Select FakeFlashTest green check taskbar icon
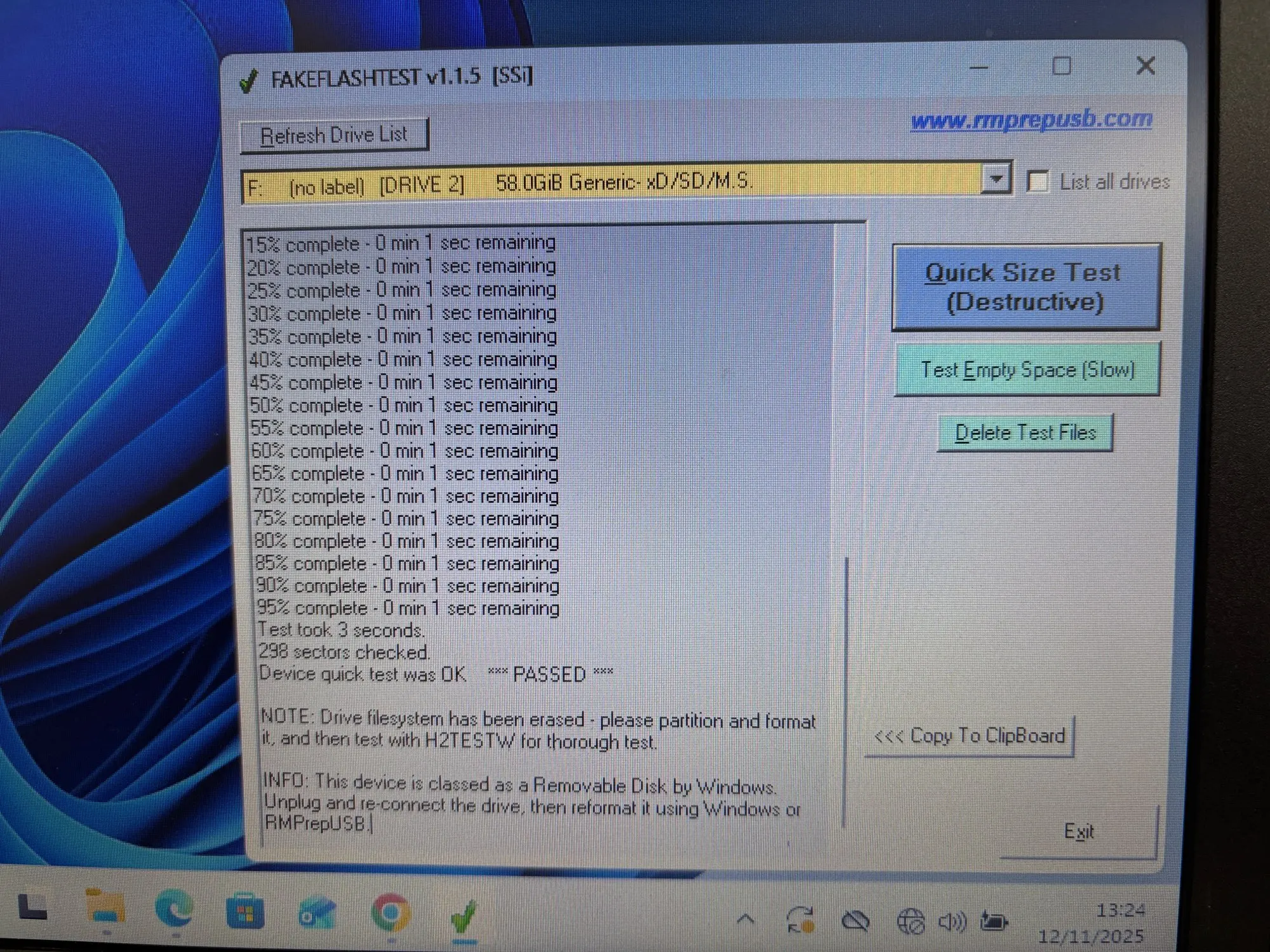Screen dimensions: 1270x952 point(464,916)
